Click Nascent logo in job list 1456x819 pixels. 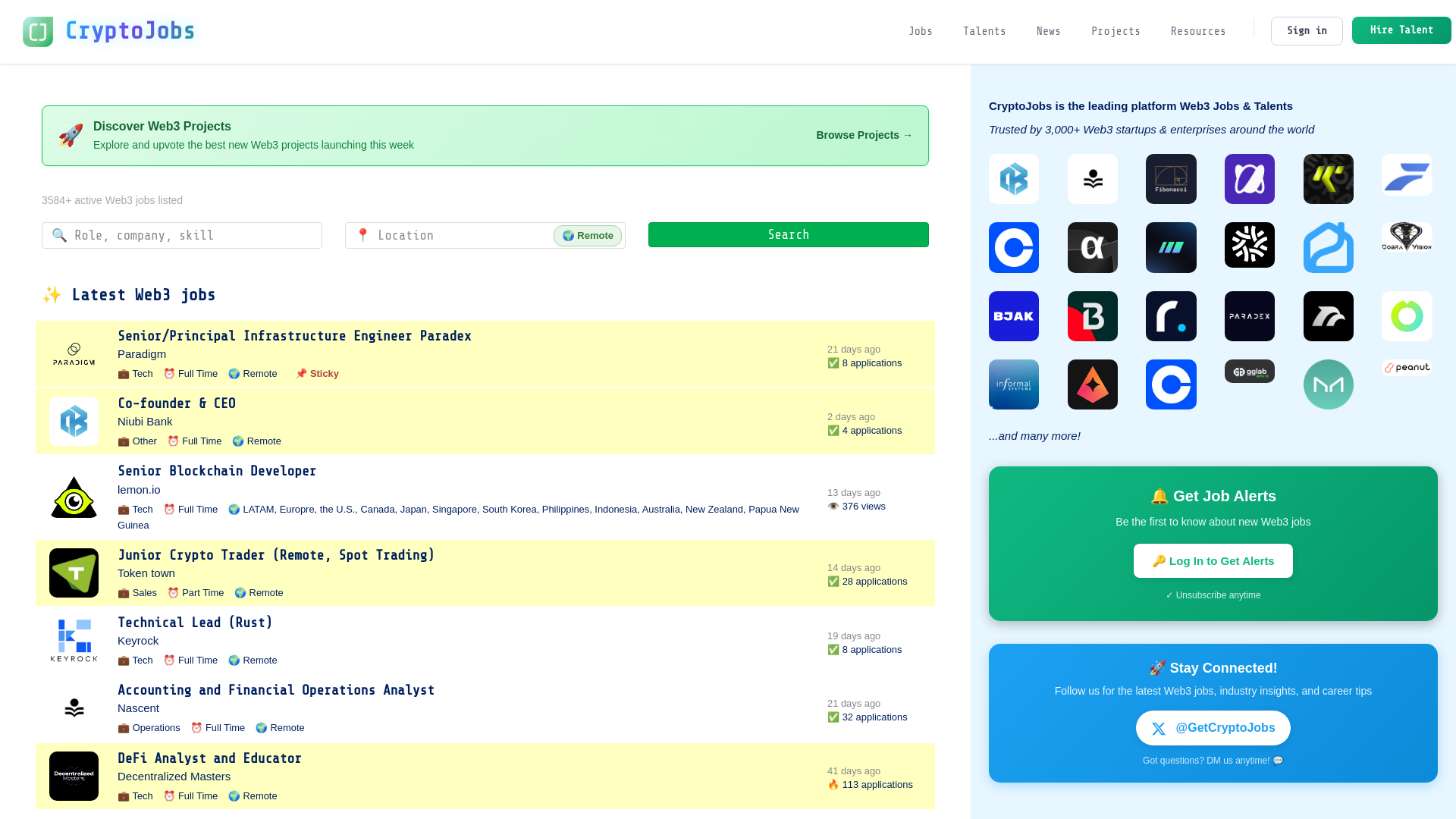[x=74, y=708]
